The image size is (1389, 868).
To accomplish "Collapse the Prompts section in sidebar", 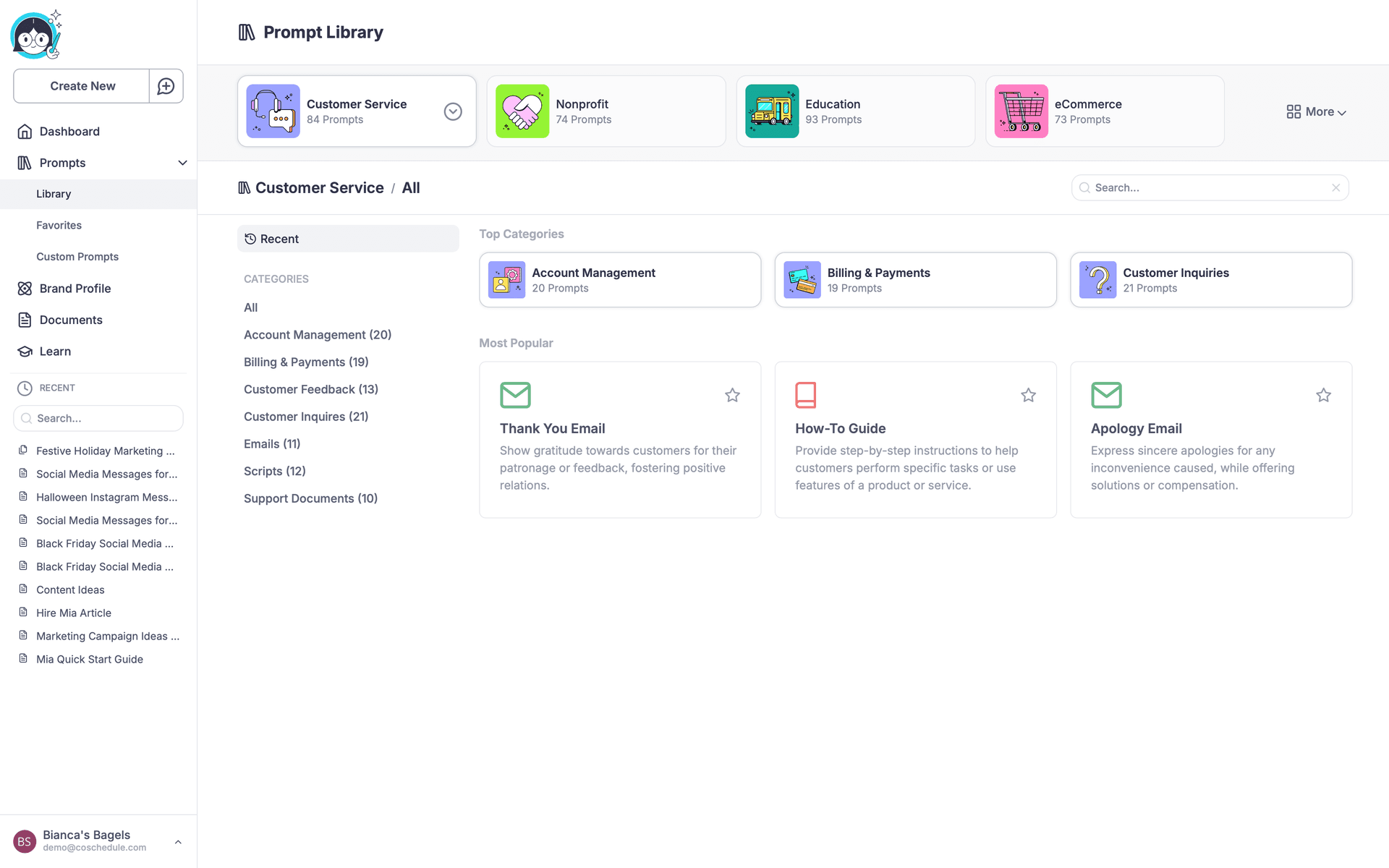I will [182, 163].
